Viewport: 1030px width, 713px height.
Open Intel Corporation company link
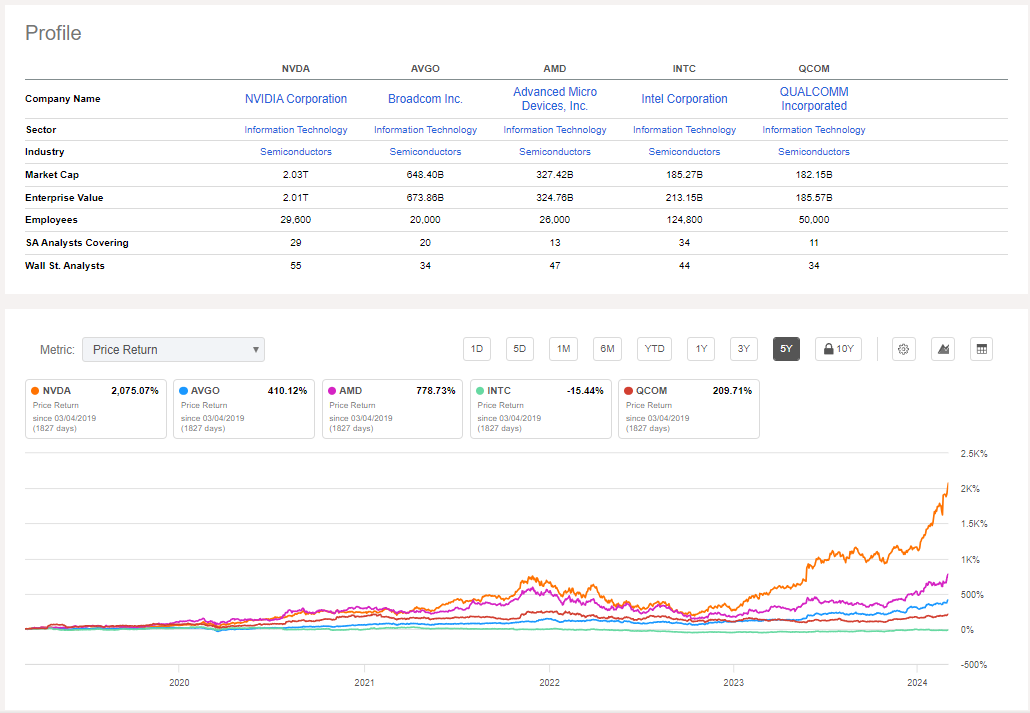click(684, 99)
